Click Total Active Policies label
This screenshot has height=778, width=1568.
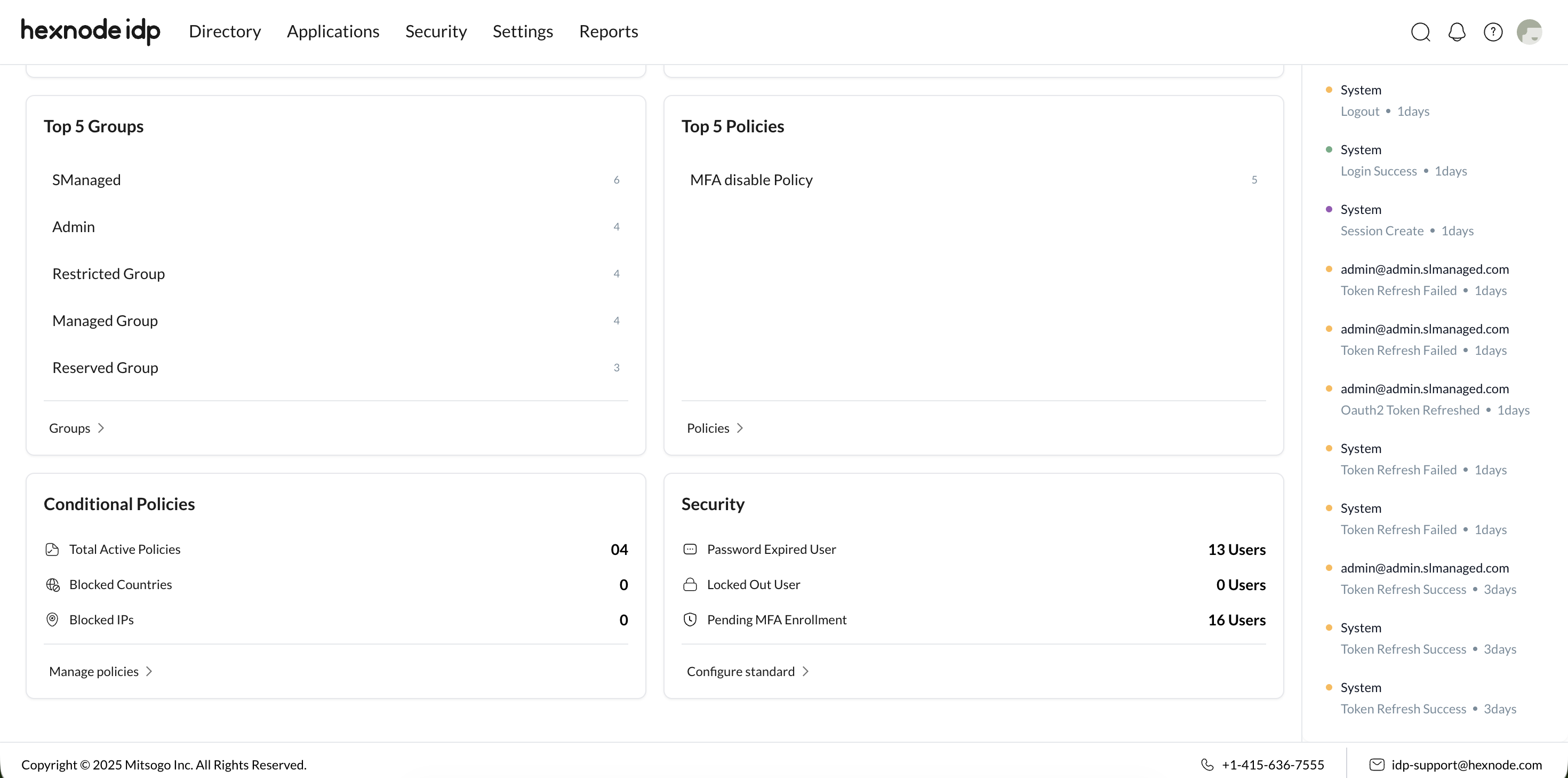125,550
